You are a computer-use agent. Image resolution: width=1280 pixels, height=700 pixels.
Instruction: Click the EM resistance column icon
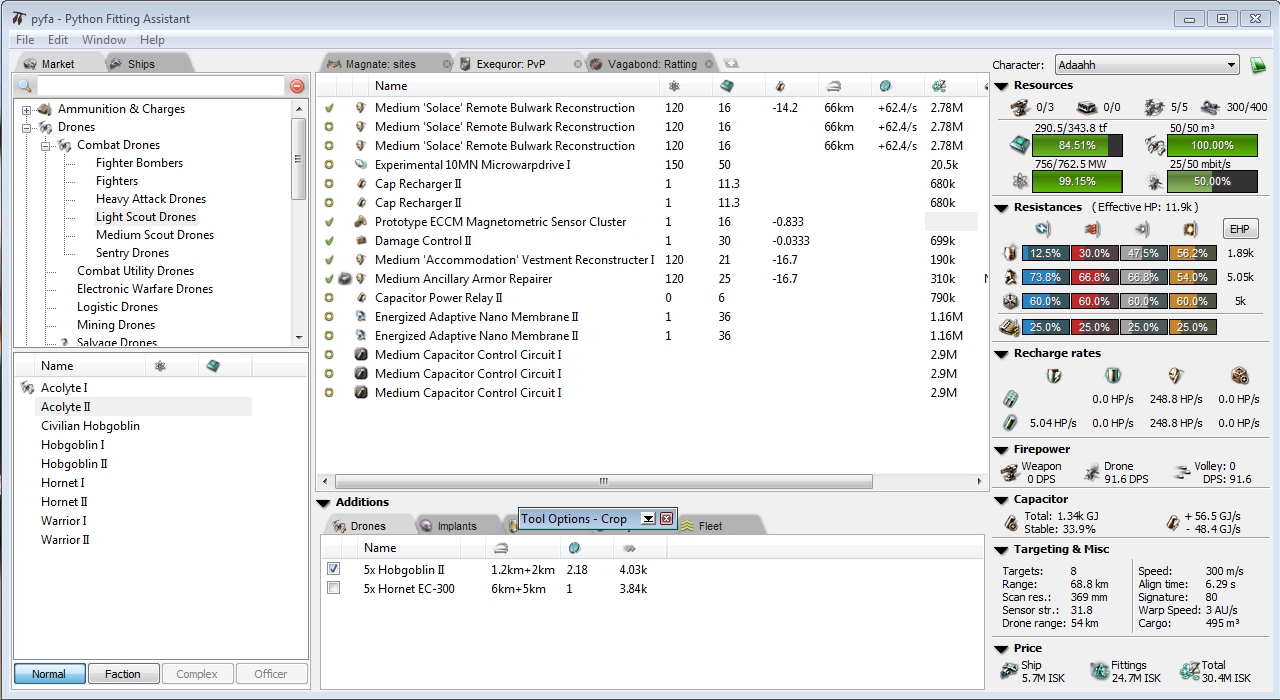(x=1042, y=229)
